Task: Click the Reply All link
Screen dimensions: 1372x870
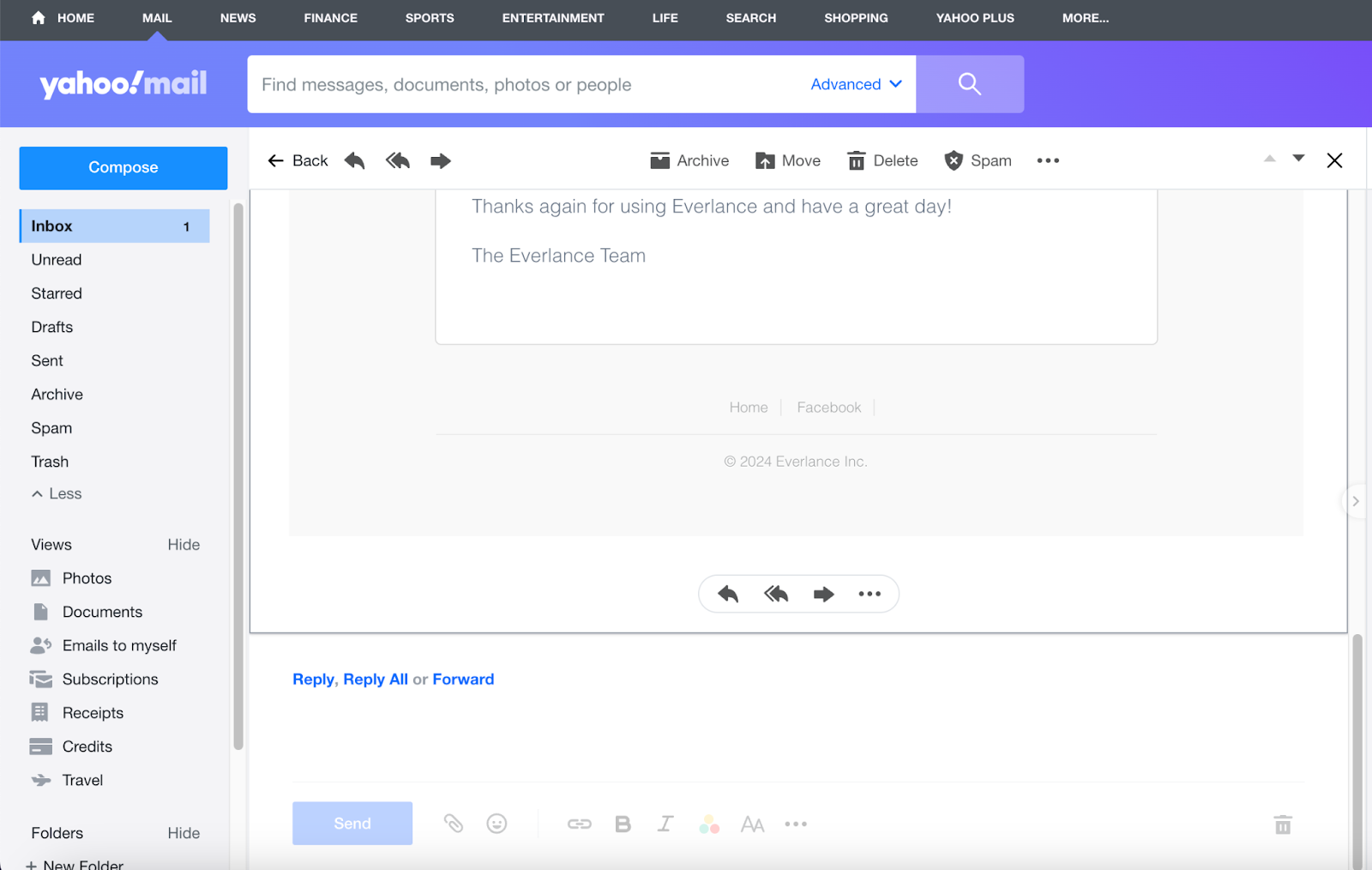Action: point(376,679)
